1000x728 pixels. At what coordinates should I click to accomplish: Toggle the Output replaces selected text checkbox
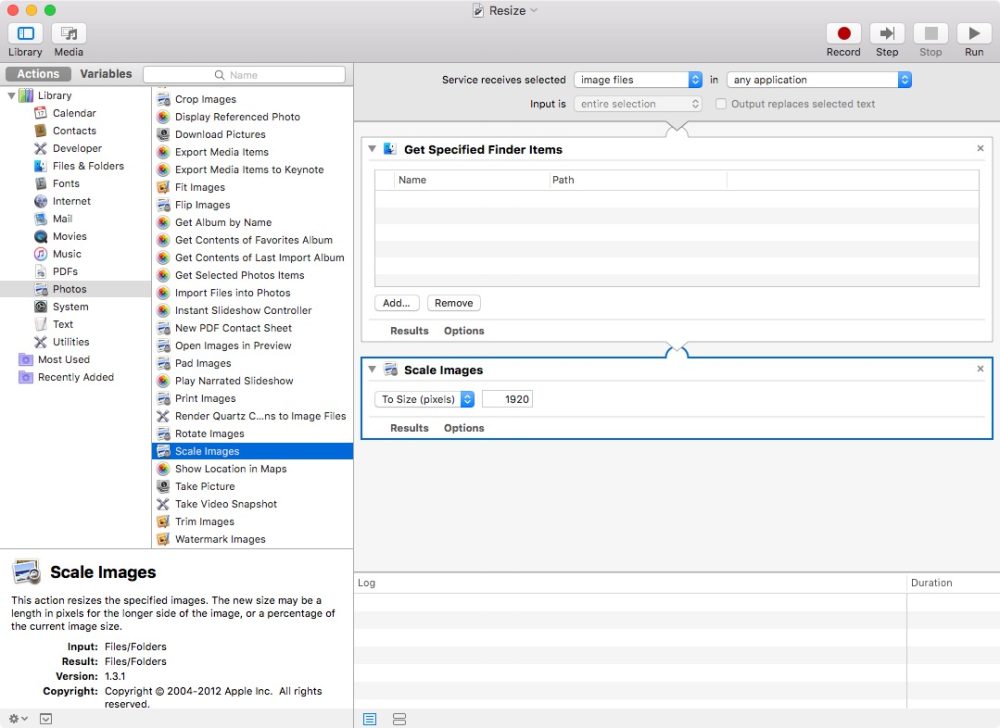pyautogui.click(x=721, y=104)
